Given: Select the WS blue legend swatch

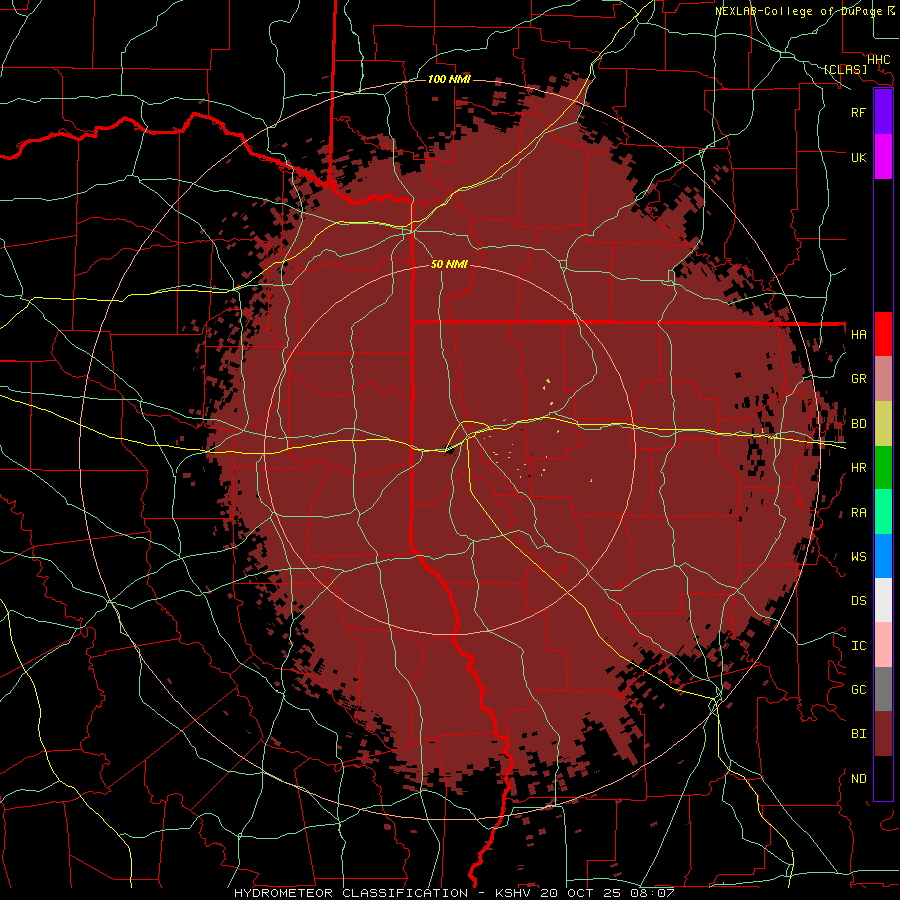Looking at the screenshot, I should [x=883, y=556].
